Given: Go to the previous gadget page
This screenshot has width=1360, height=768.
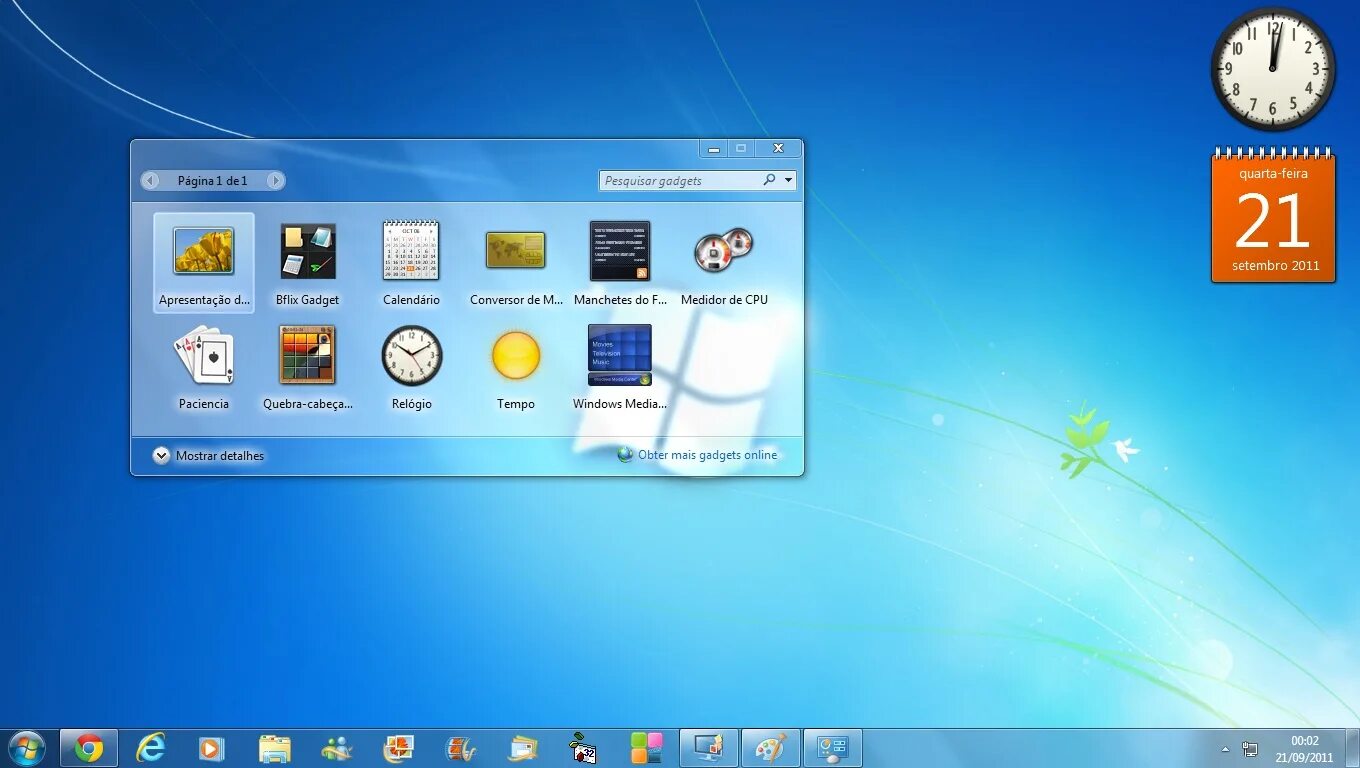Looking at the screenshot, I should pos(150,180).
